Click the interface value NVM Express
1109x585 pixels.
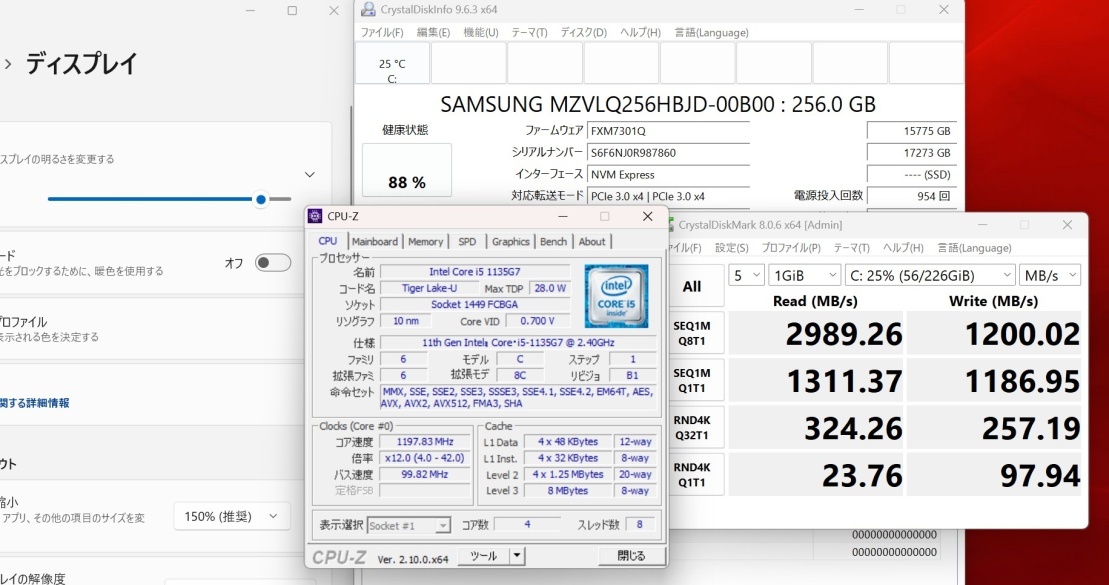(x=668, y=175)
